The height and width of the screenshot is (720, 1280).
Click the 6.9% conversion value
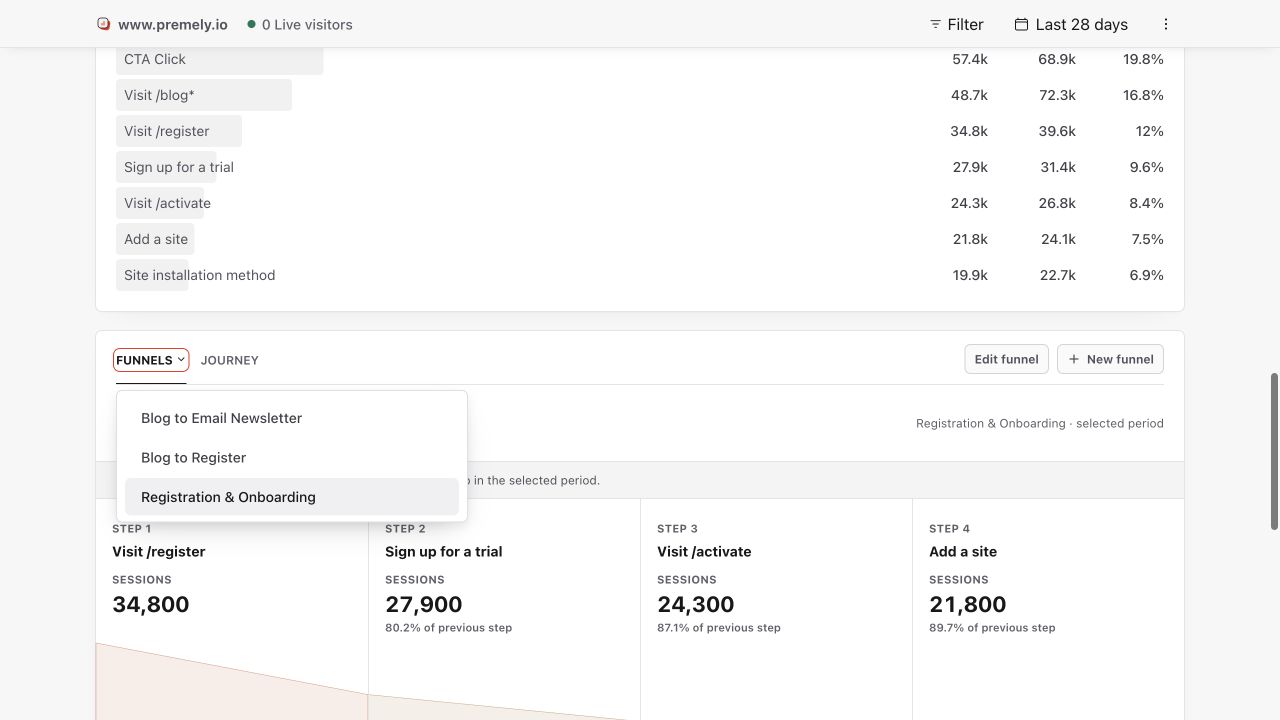click(x=1146, y=275)
